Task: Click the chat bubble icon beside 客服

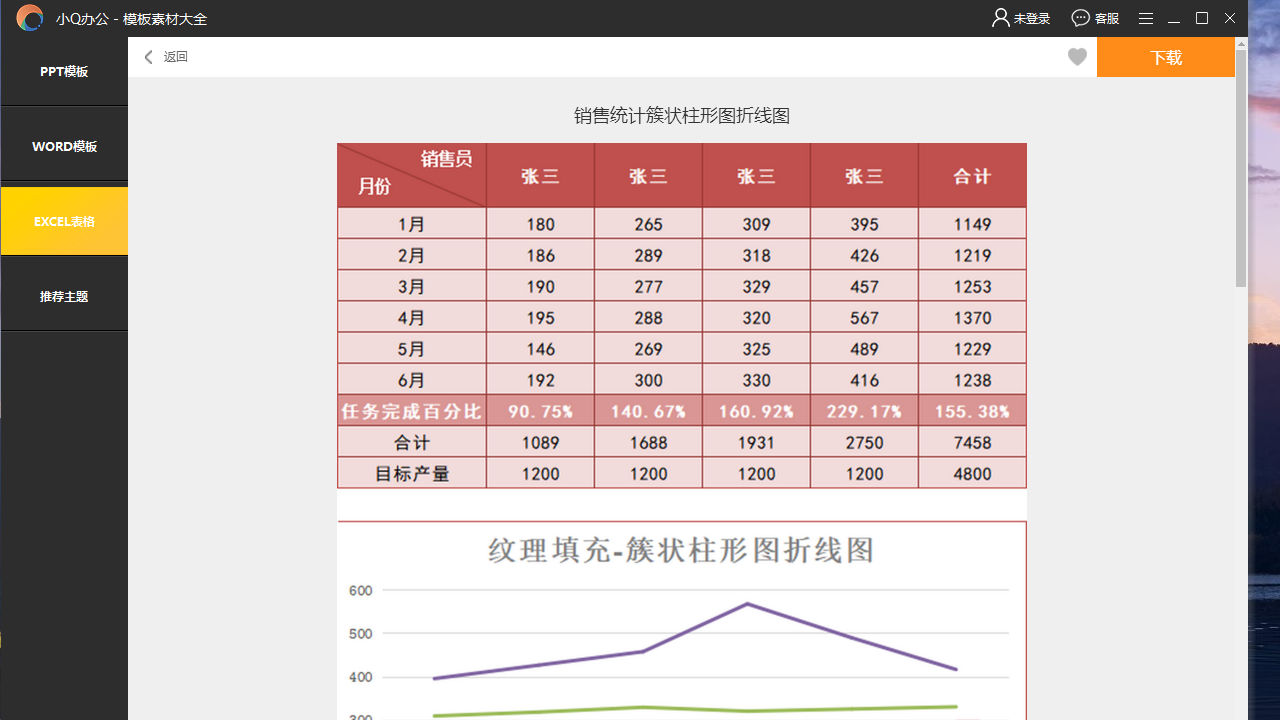Action: coord(1079,18)
